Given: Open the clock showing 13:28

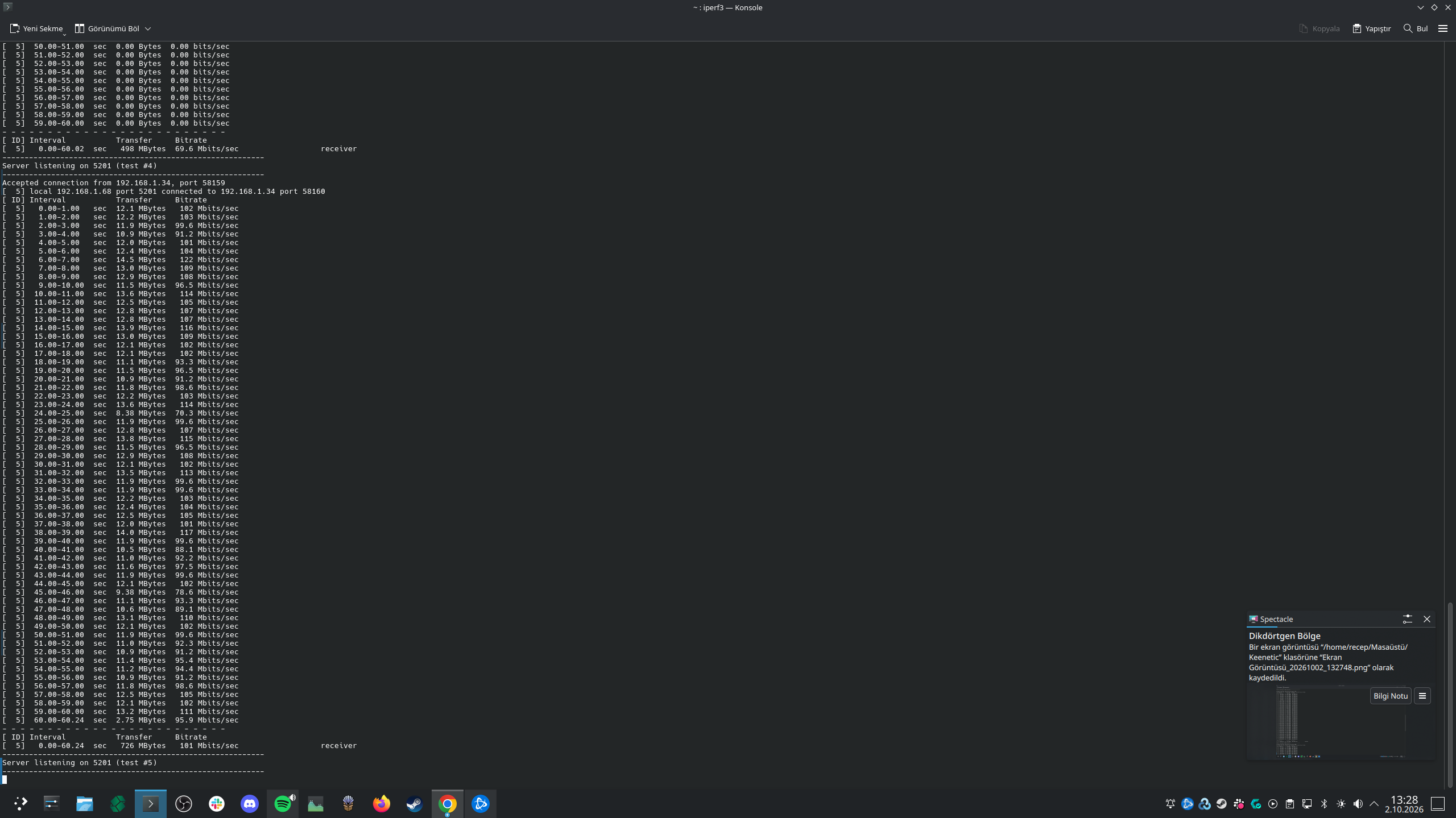Looking at the screenshot, I should (x=1404, y=804).
